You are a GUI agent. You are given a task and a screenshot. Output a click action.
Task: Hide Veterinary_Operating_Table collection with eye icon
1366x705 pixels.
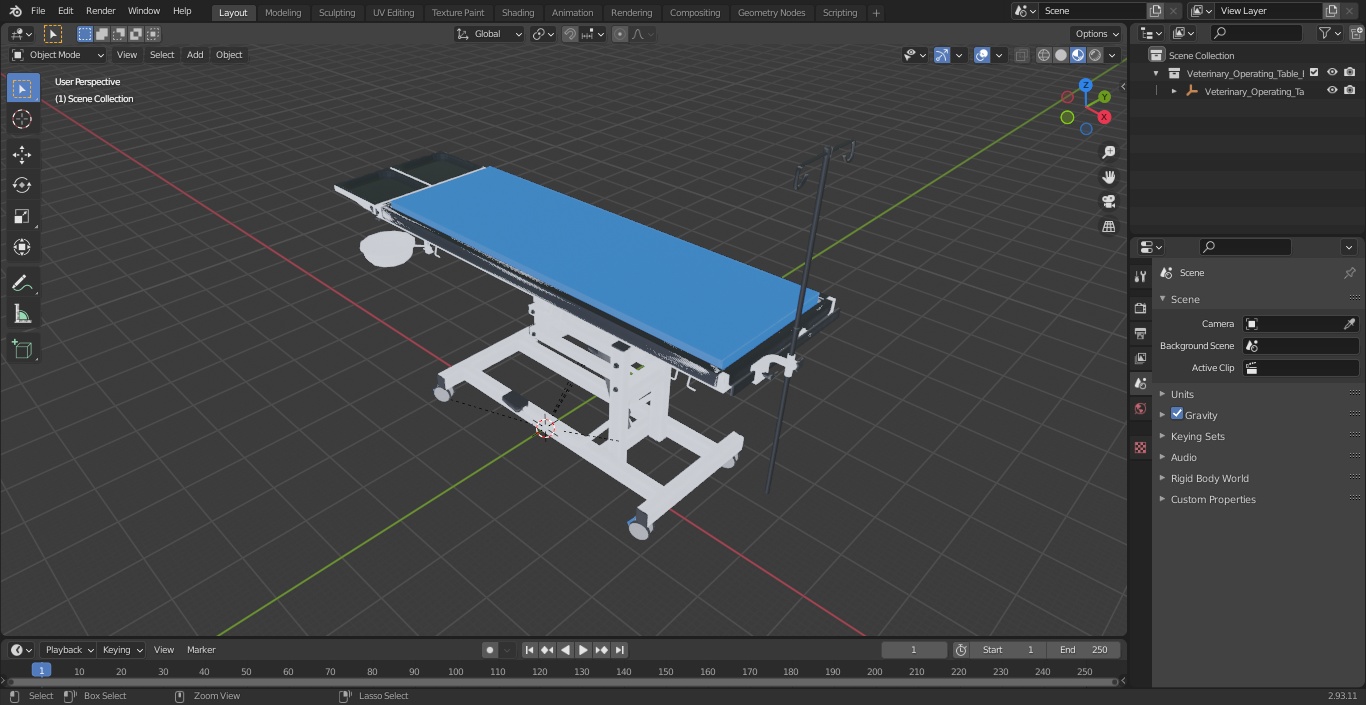(1332, 72)
